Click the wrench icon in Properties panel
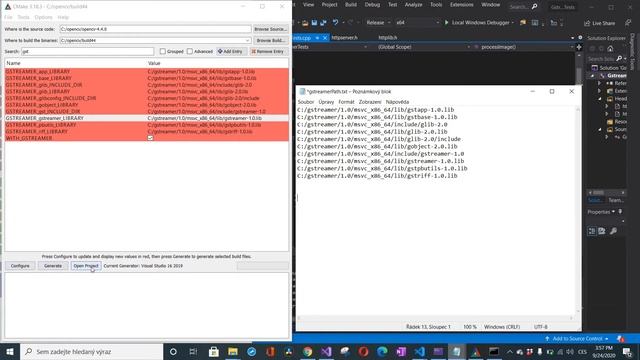This screenshot has width=640, height=360. [x=613, y=231]
